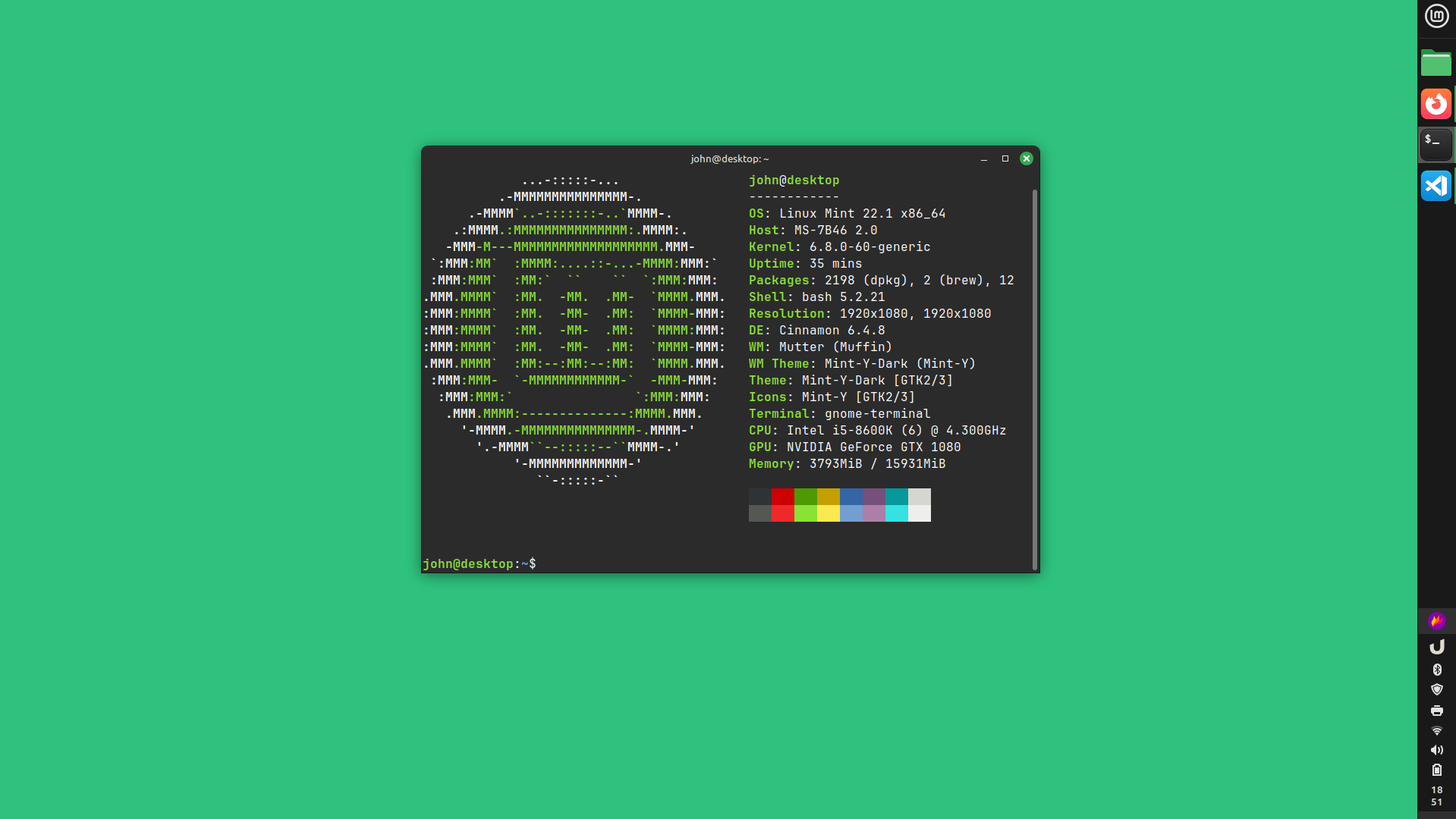This screenshot has width=1456, height=819.
Task: Click the 'Kernel: 6.8.0-60-generic' line
Action: click(x=840, y=246)
